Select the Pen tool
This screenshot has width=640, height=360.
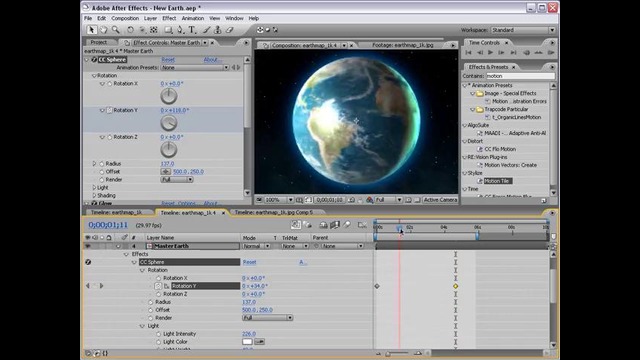[180, 30]
